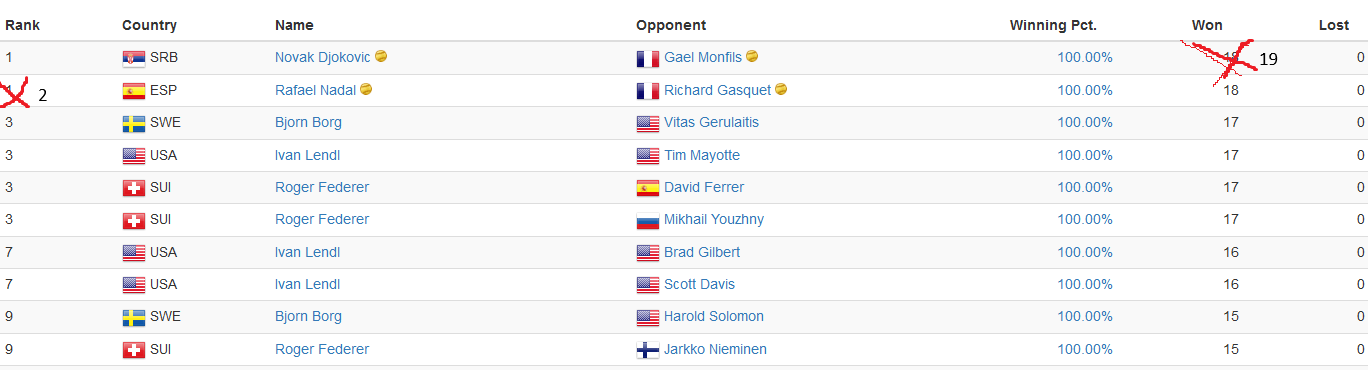Click 100.00% winning percentage in Scott Davis row

tap(1085, 284)
